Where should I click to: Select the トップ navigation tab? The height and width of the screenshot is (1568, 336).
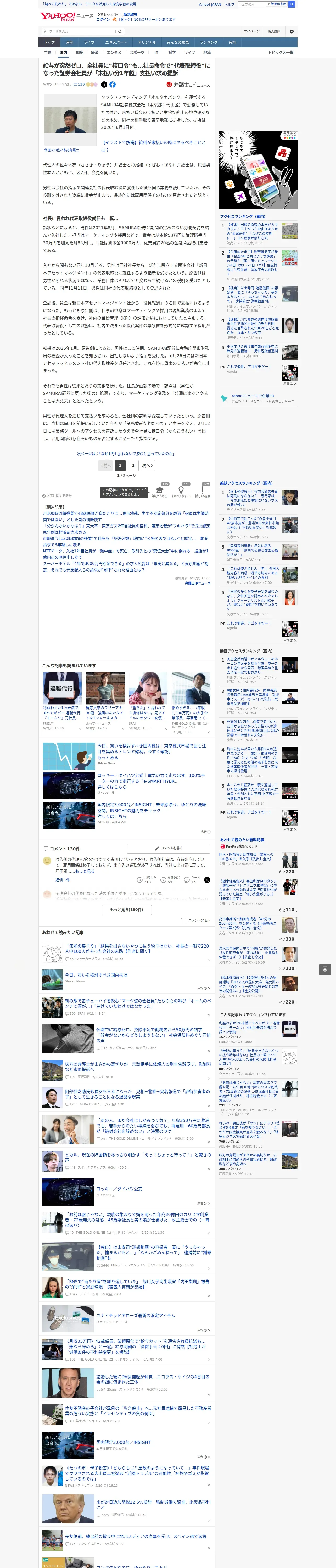(x=49, y=43)
